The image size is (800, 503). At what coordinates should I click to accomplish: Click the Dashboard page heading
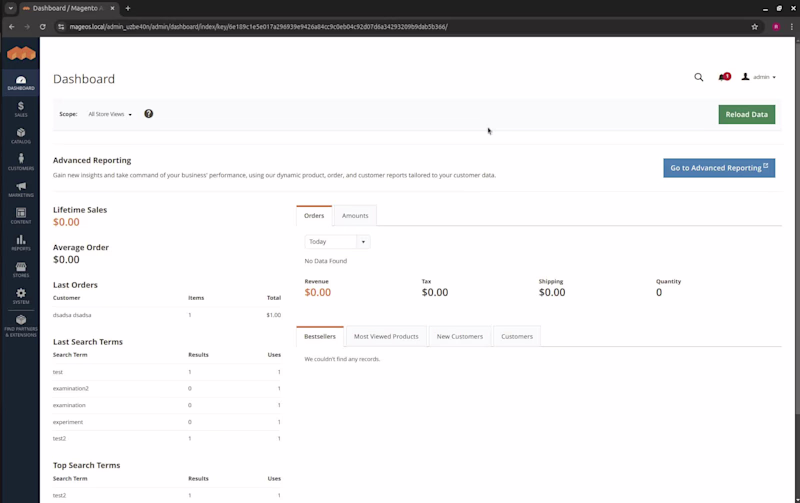84,79
